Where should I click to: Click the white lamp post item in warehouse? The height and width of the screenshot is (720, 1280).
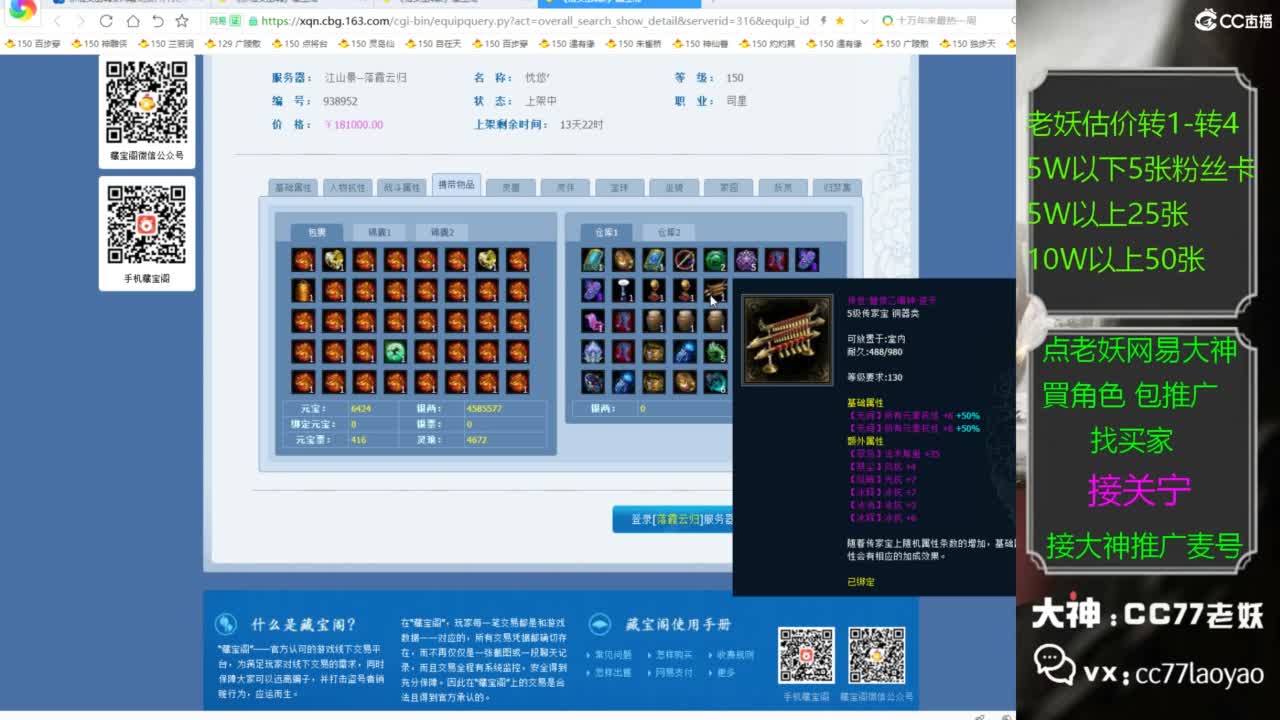[x=624, y=291]
